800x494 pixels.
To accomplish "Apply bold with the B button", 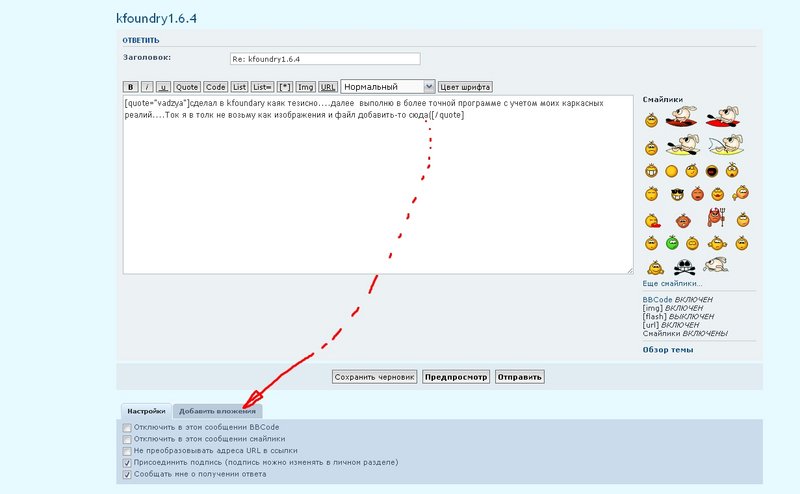I will click(x=130, y=87).
